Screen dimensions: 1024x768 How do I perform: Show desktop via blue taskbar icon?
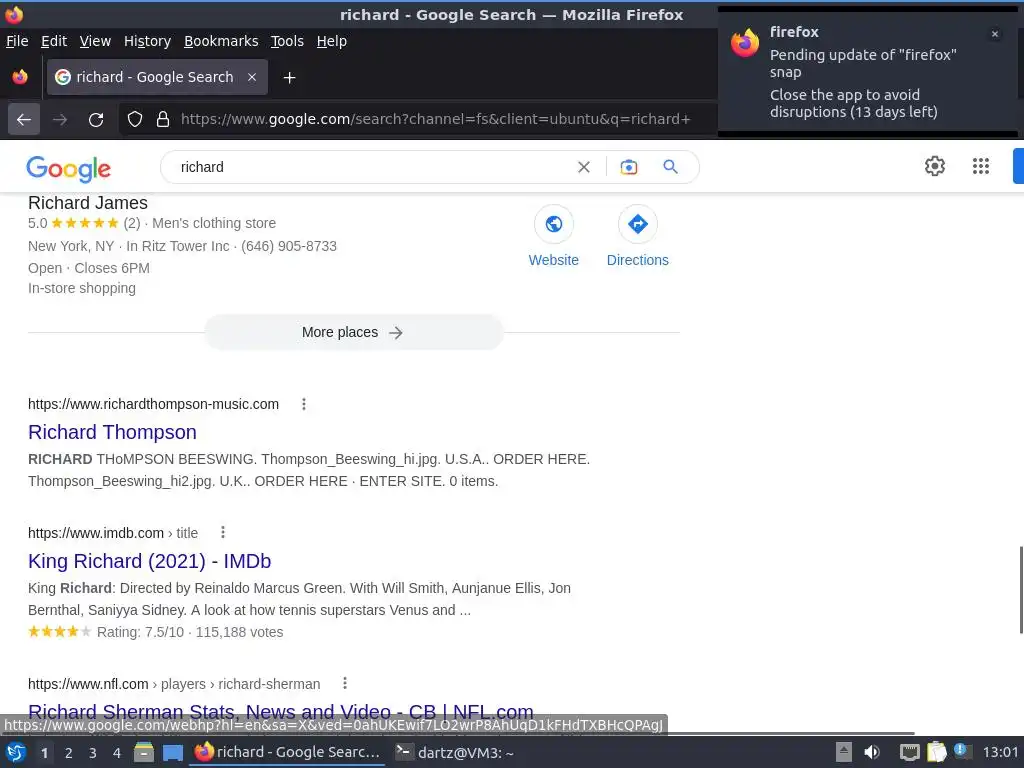coord(172,753)
